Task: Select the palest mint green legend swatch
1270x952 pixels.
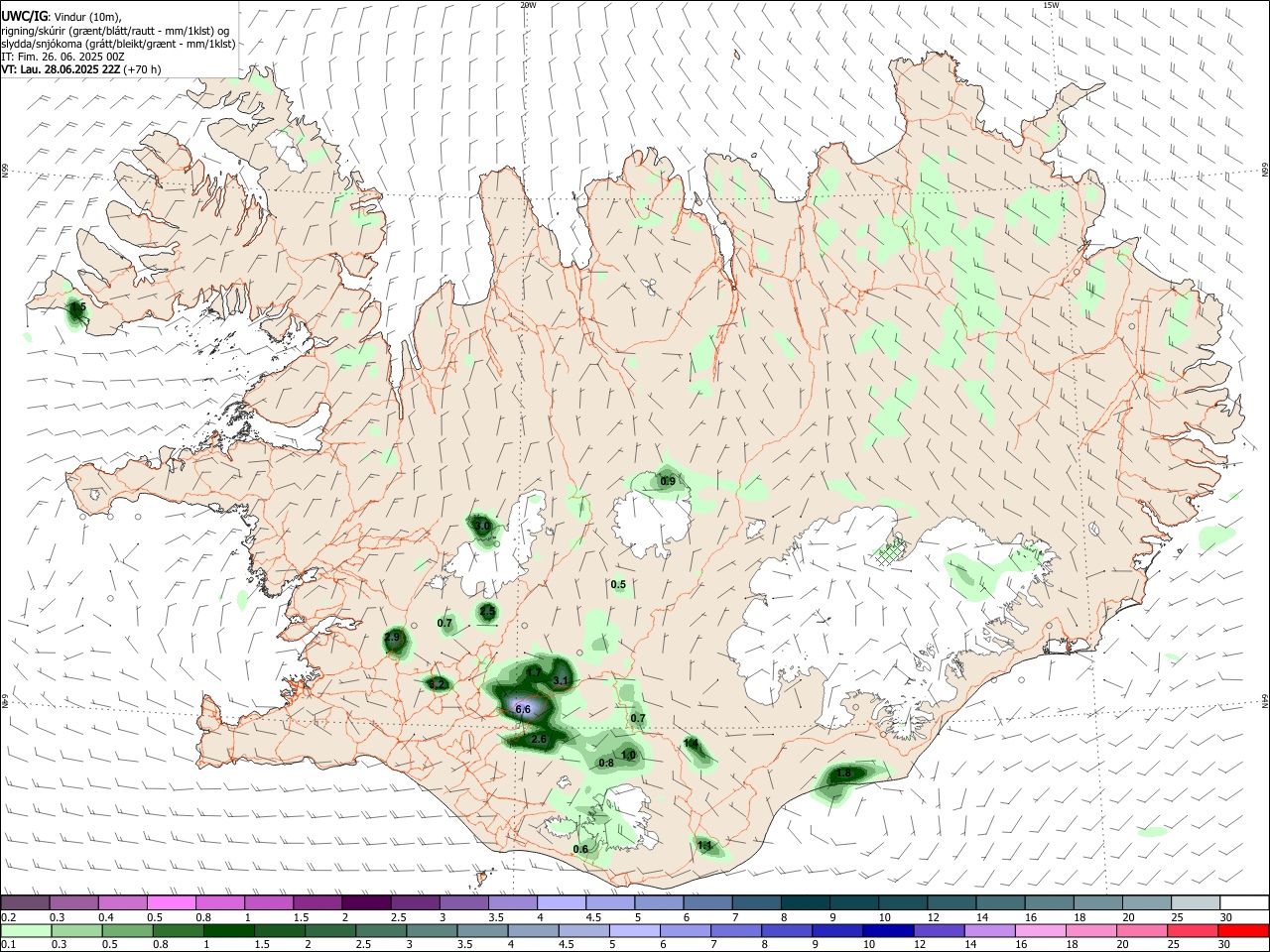Action: click(26, 930)
